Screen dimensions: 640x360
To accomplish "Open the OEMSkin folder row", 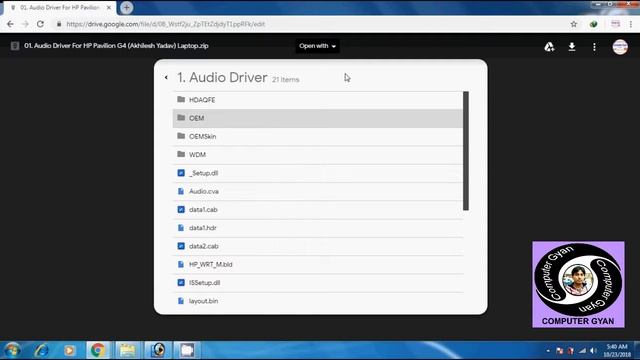I will 318,137.
